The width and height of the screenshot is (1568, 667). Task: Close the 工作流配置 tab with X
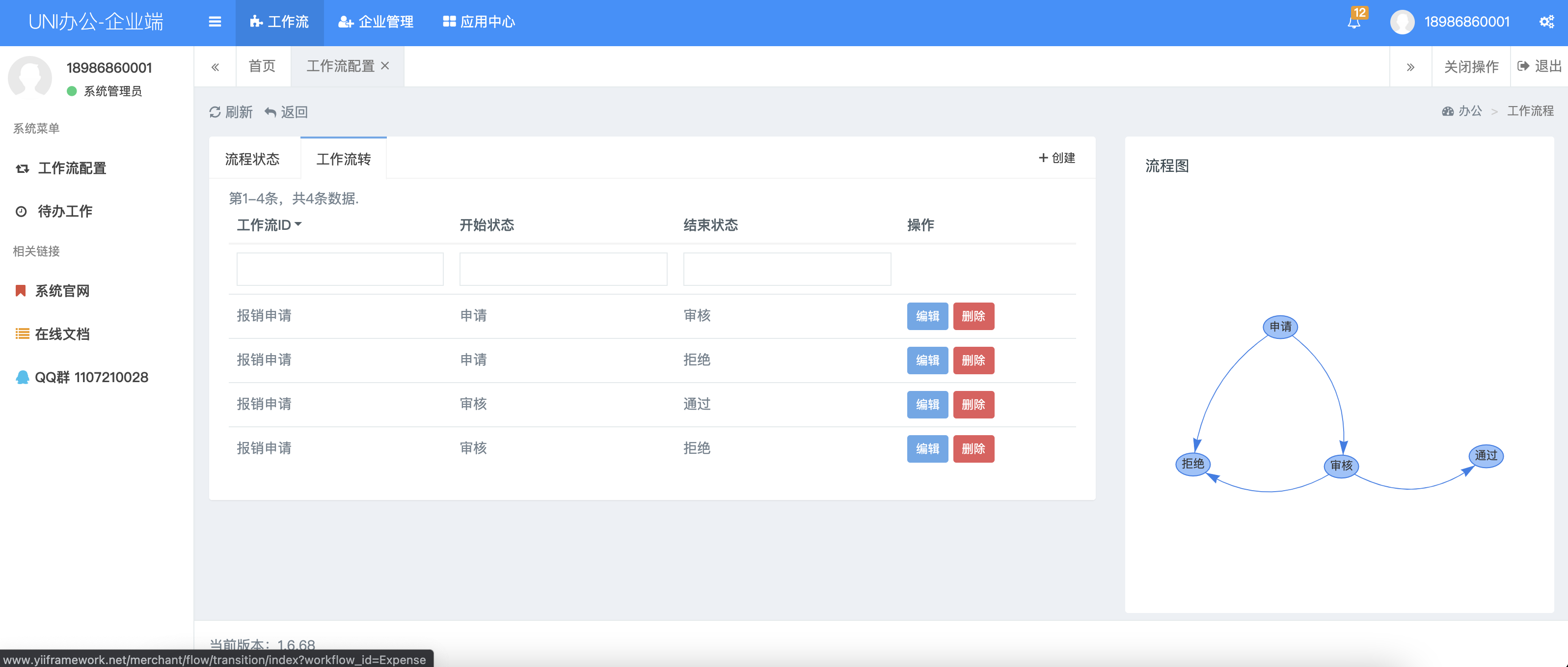(x=385, y=66)
